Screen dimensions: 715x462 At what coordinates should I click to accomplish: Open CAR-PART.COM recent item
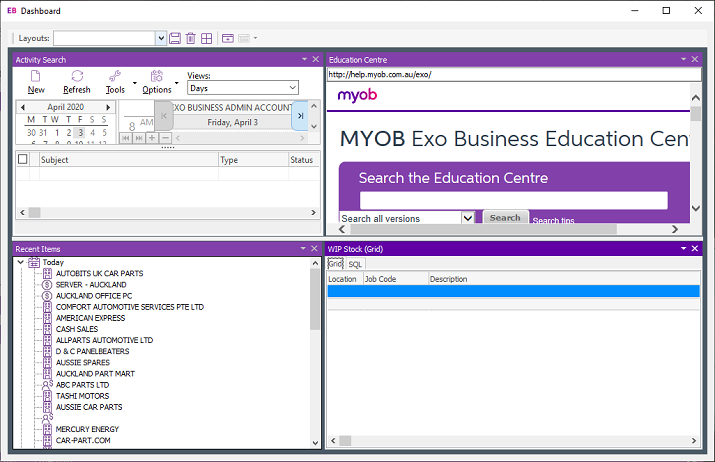83,441
